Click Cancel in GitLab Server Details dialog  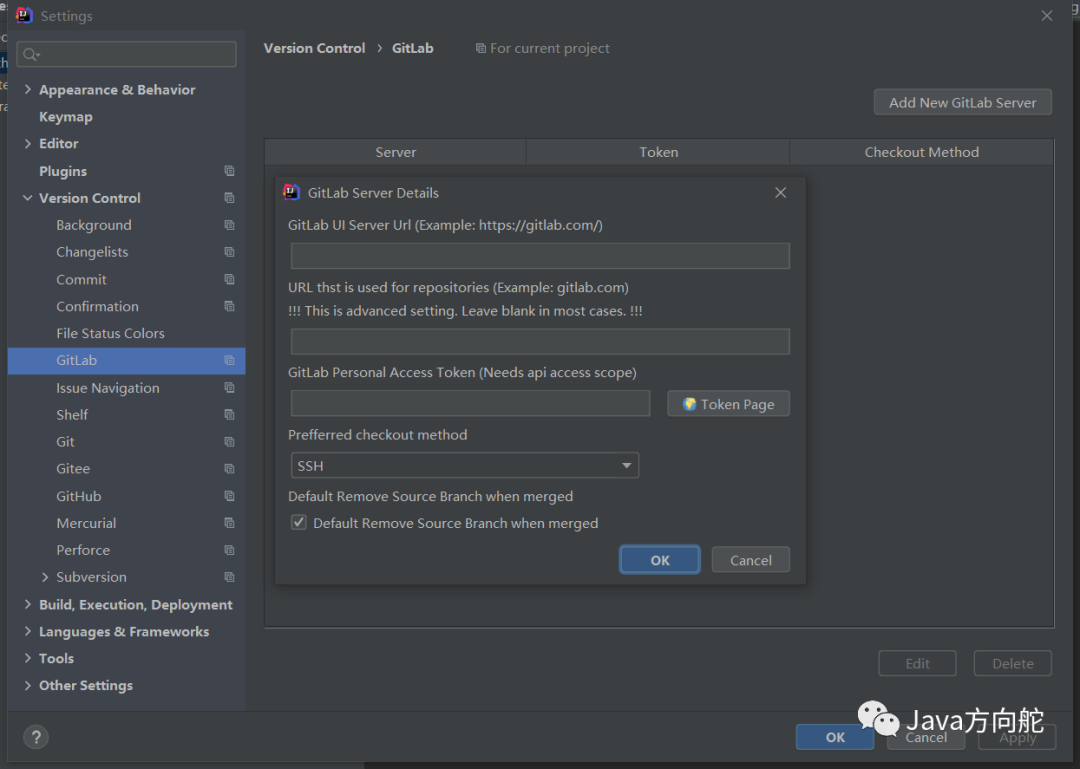pyautogui.click(x=751, y=560)
